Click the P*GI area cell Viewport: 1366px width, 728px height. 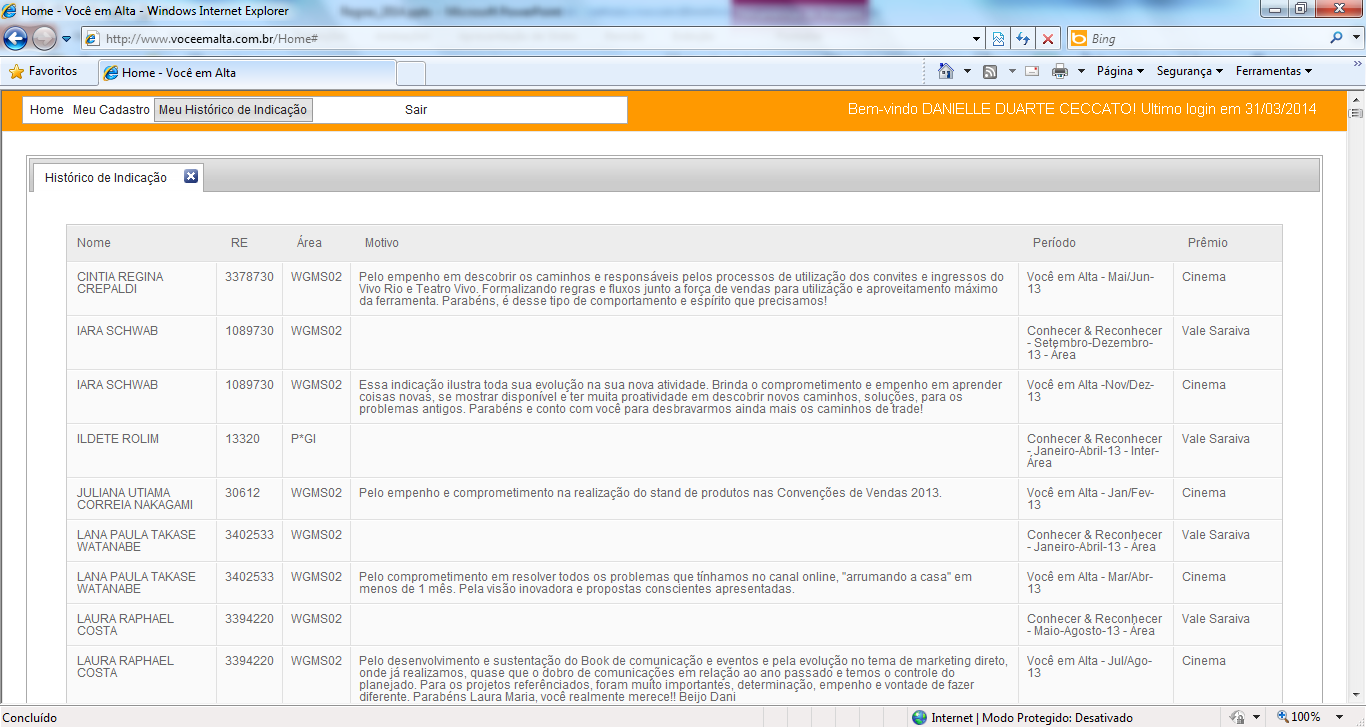click(303, 439)
